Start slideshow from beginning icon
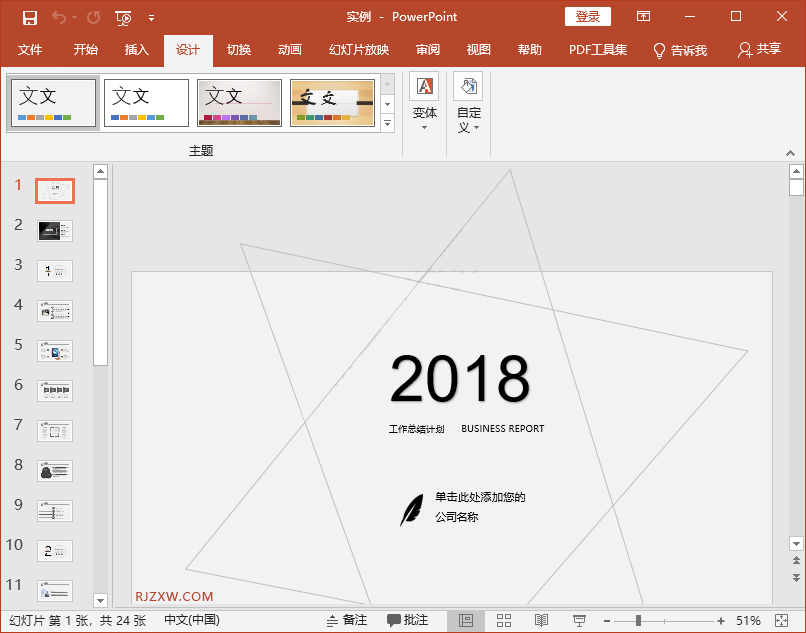Screen dimensions: 806x633 click(x=123, y=18)
